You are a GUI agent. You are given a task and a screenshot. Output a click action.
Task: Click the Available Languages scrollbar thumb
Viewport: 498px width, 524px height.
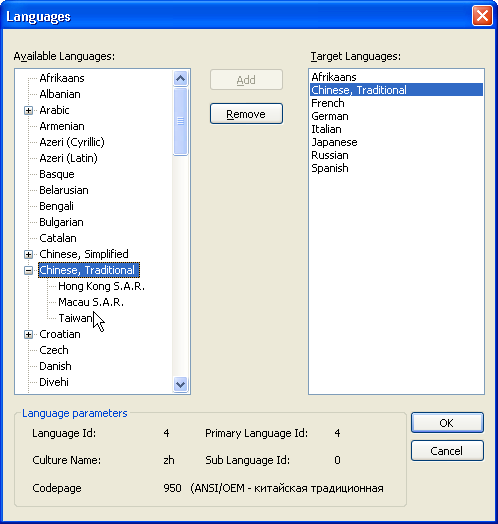(180, 121)
